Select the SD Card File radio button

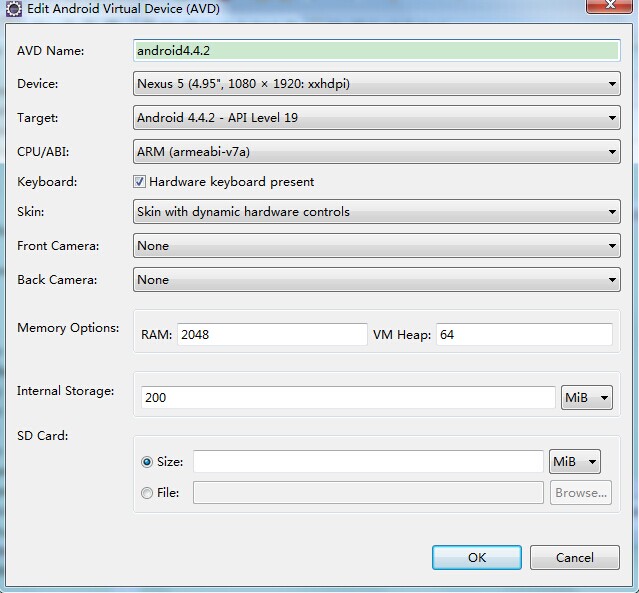tap(147, 493)
